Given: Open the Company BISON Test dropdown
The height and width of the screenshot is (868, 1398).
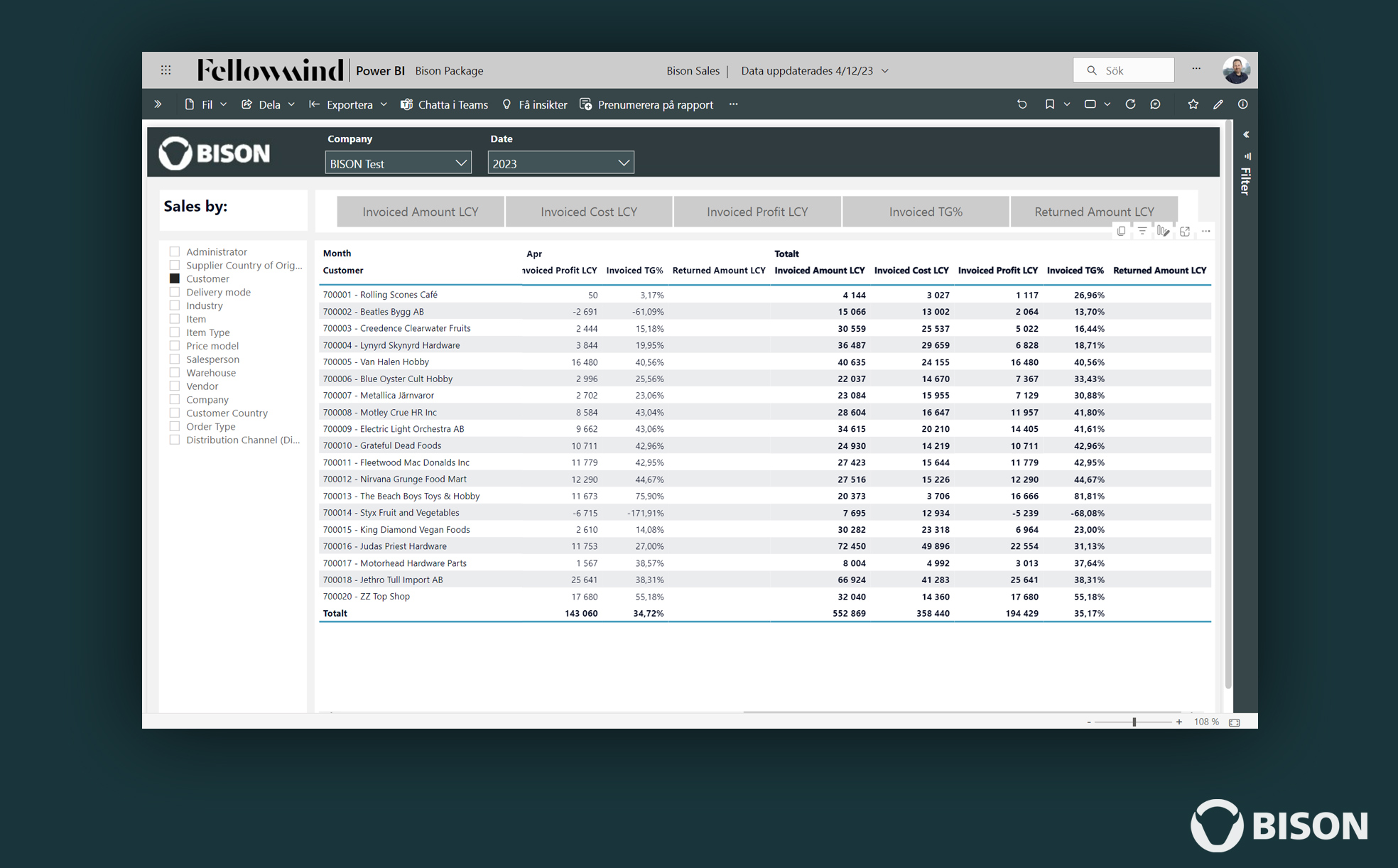Looking at the screenshot, I should coord(398,163).
